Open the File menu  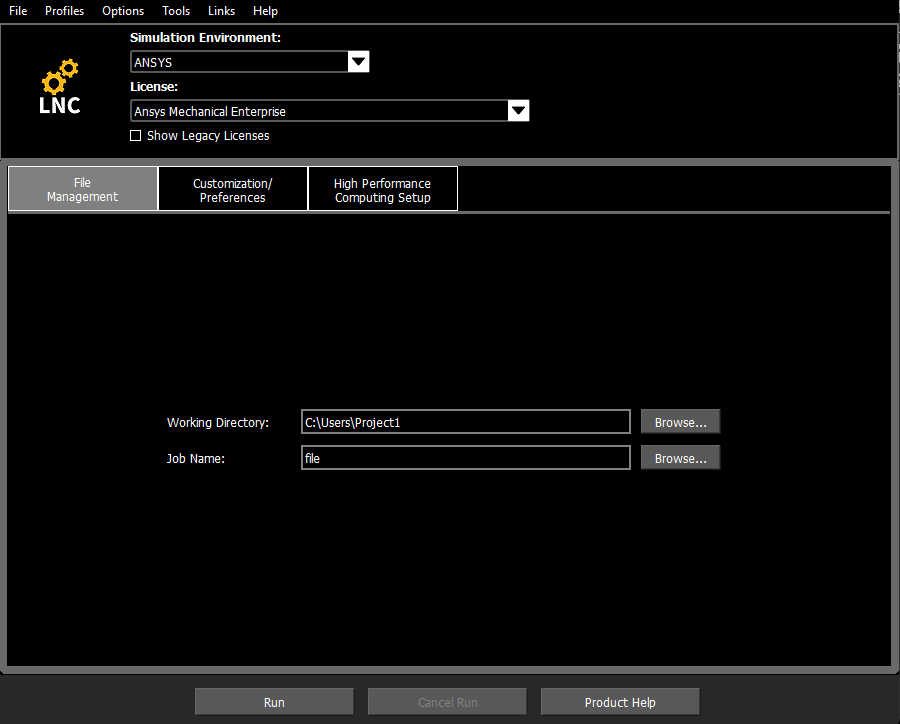tap(18, 11)
